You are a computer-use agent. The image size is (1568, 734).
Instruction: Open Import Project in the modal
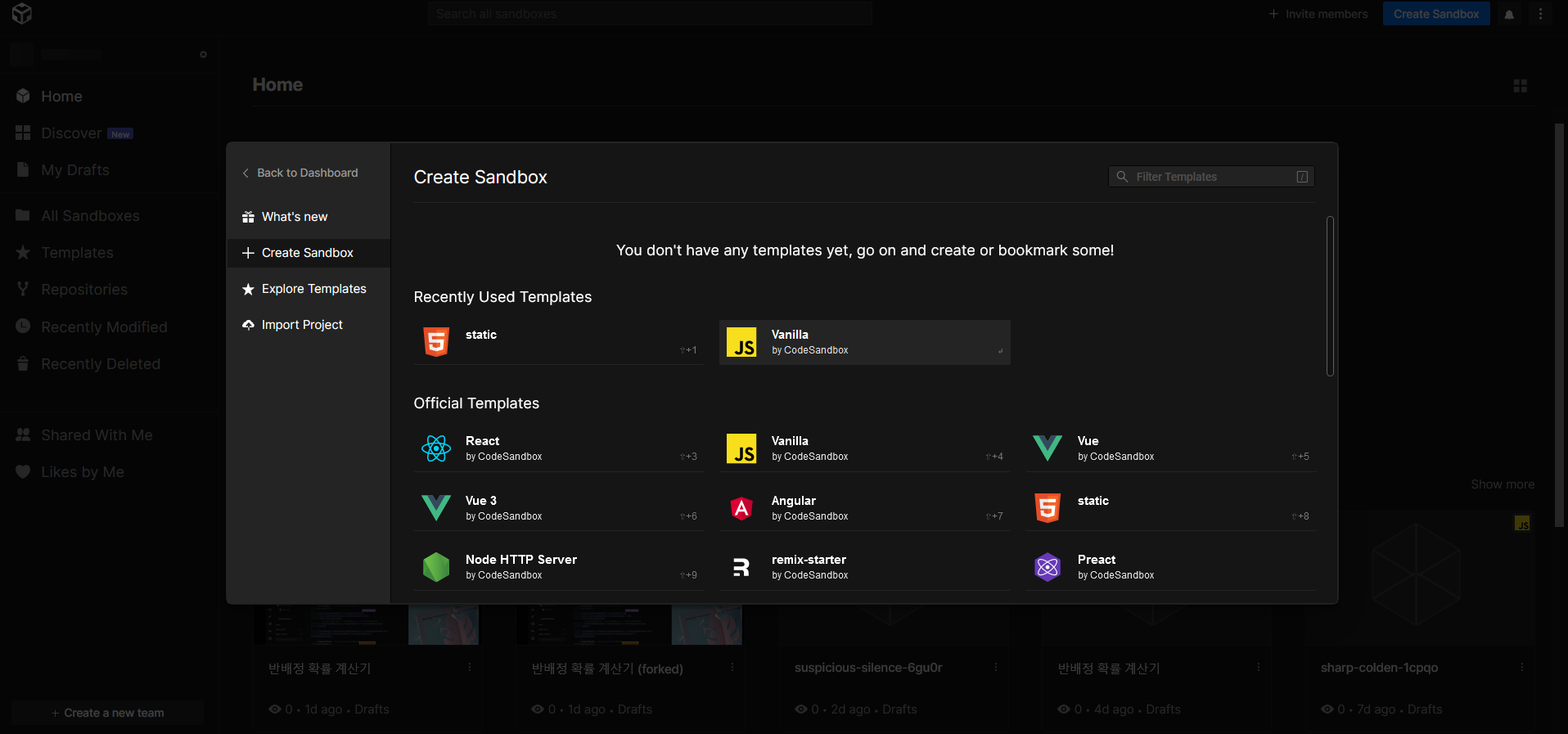[x=308, y=325]
